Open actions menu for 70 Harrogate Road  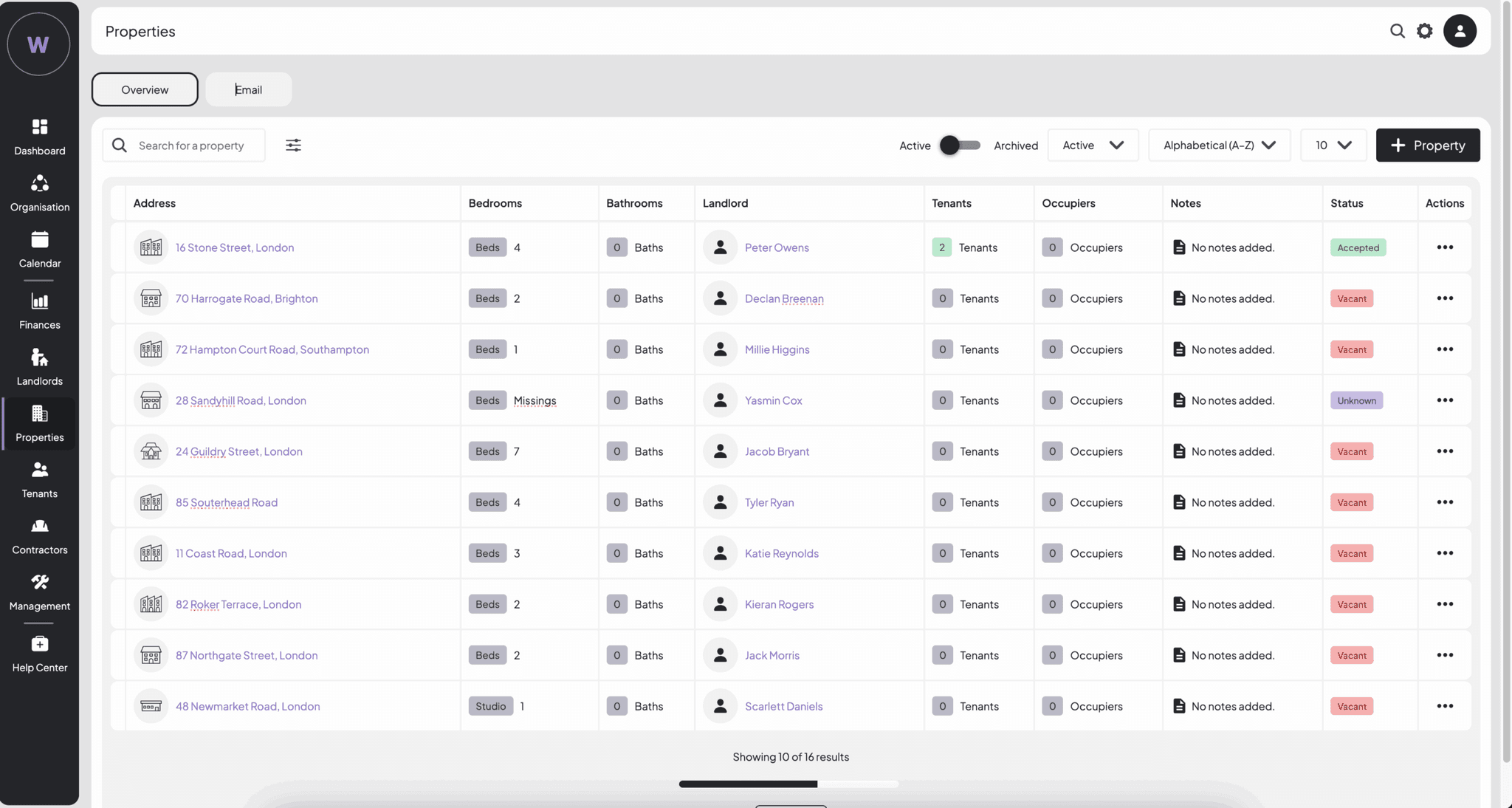tap(1444, 298)
